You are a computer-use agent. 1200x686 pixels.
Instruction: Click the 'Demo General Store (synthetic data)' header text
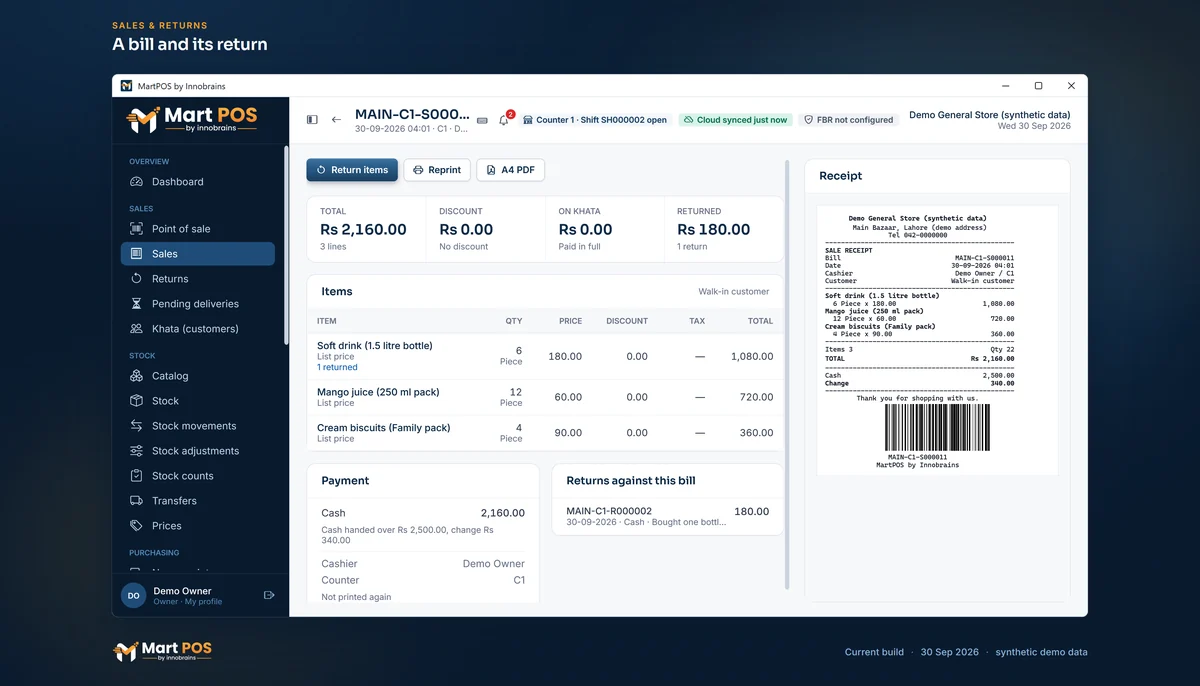click(990, 115)
